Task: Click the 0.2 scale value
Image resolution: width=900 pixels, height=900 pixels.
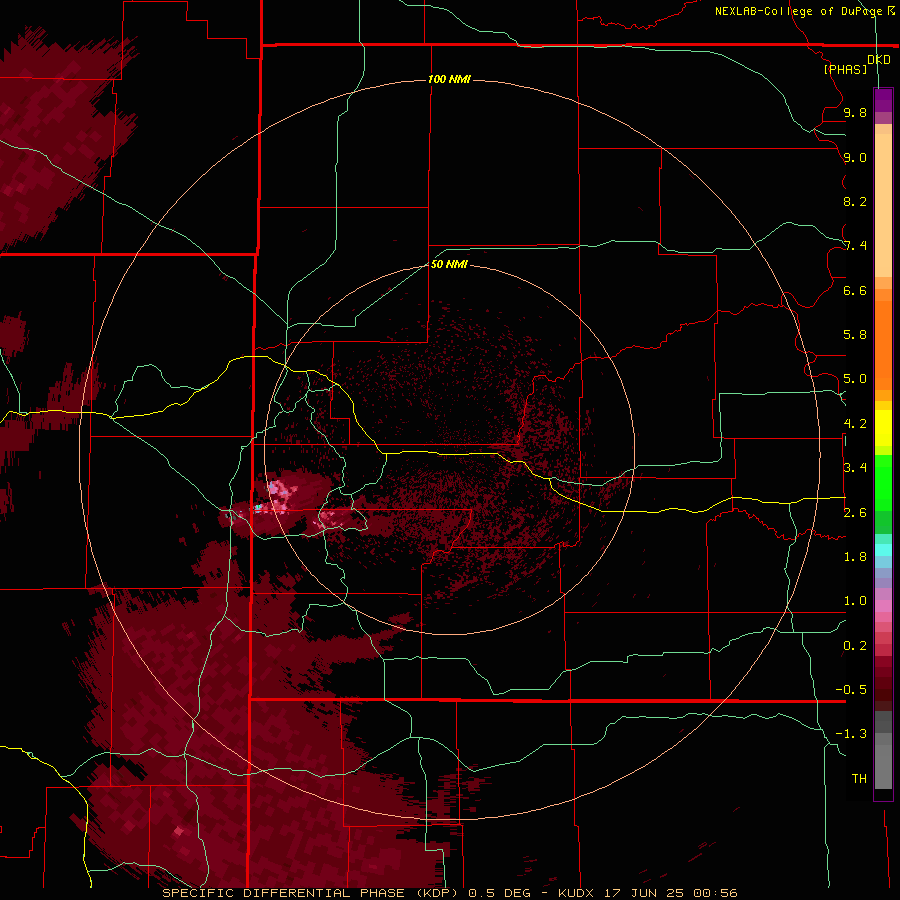Action: click(x=855, y=645)
